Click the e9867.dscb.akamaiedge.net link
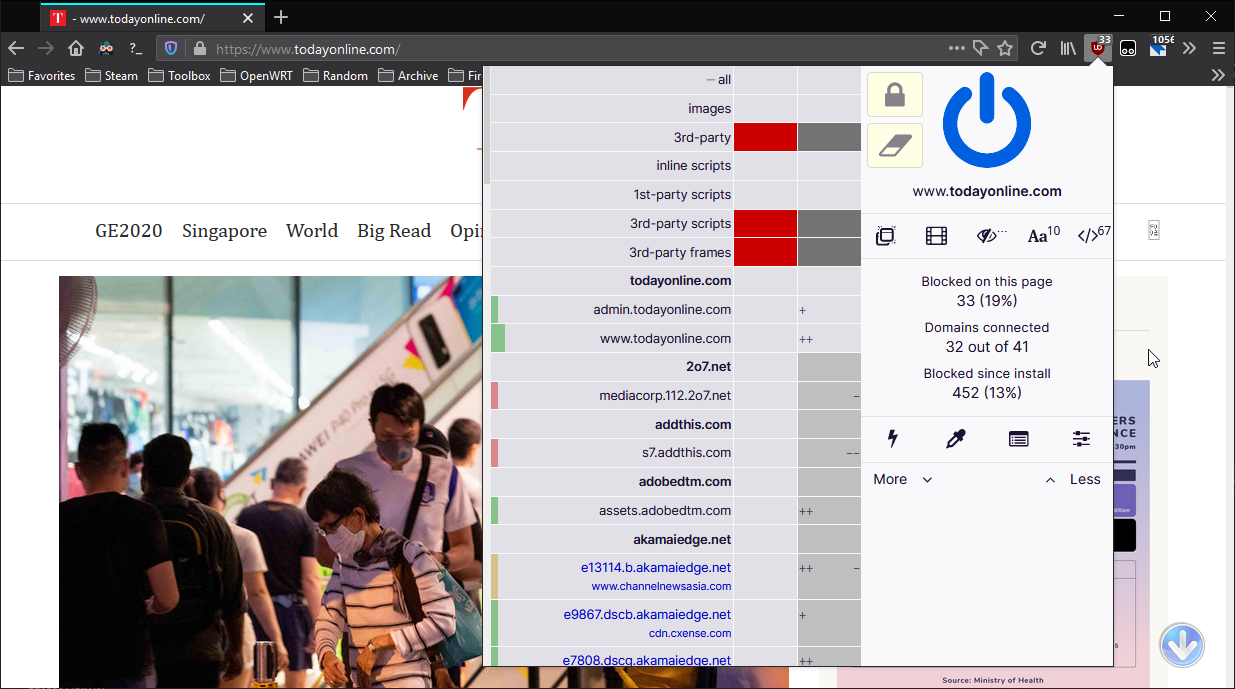 click(x=647, y=614)
